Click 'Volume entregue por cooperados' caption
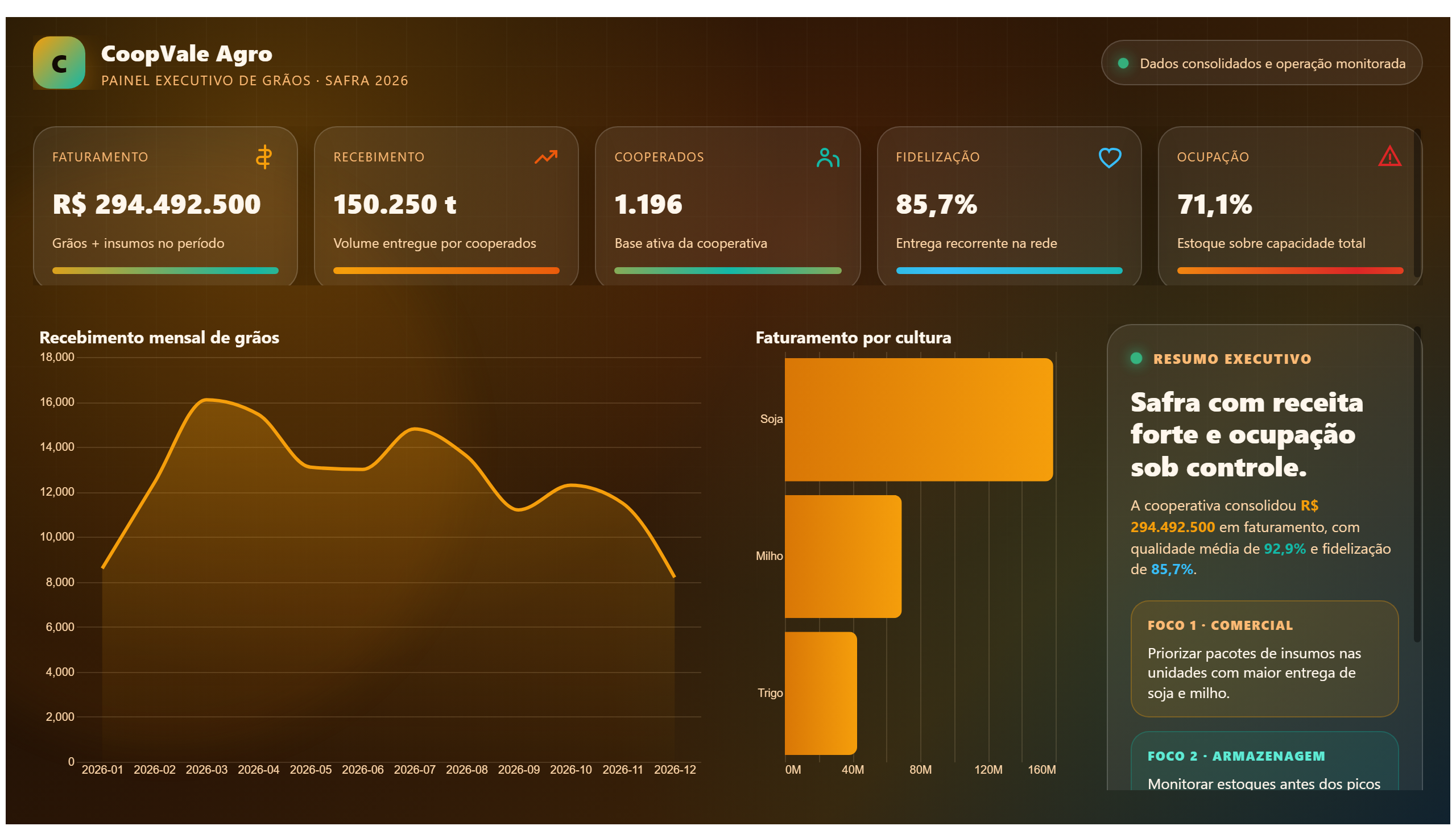1456x830 pixels. point(435,243)
